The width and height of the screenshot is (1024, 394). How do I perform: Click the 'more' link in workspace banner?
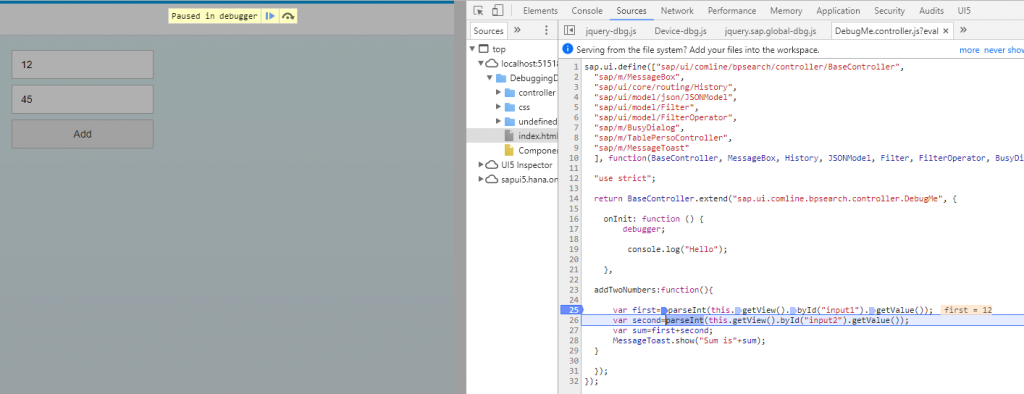(x=969, y=50)
